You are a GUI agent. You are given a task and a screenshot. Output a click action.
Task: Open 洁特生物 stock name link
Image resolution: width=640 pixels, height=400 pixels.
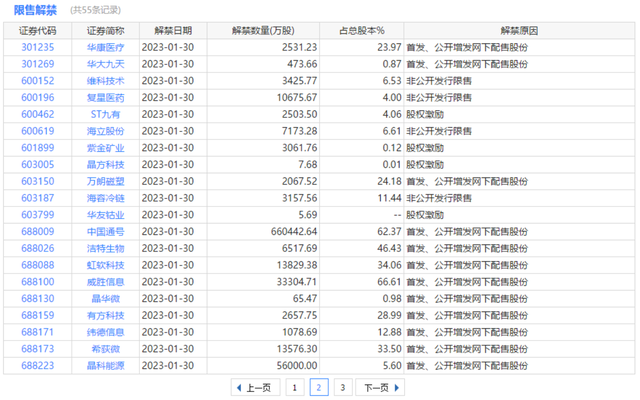pos(105,248)
